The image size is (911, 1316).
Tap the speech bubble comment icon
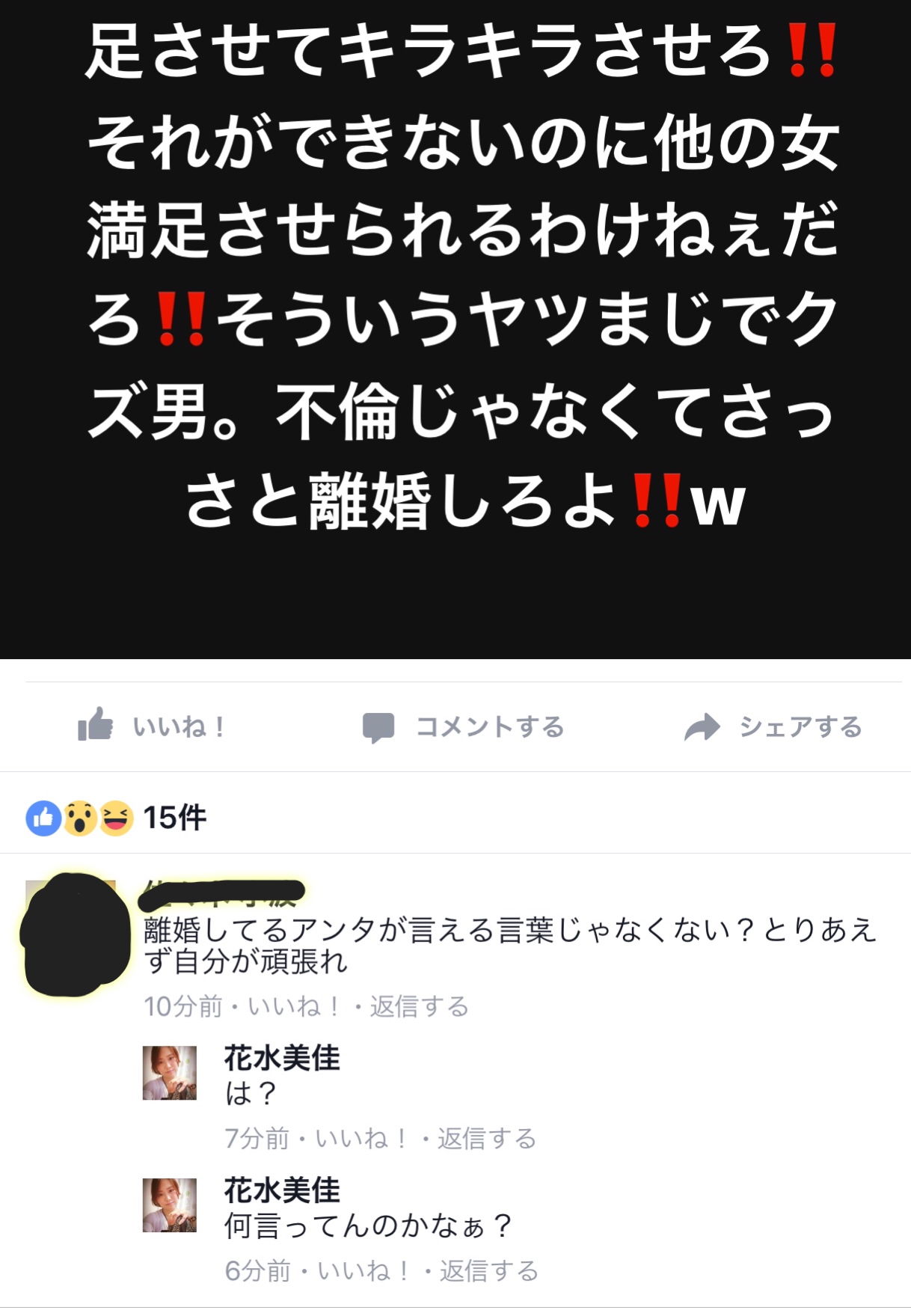pyautogui.click(x=378, y=727)
